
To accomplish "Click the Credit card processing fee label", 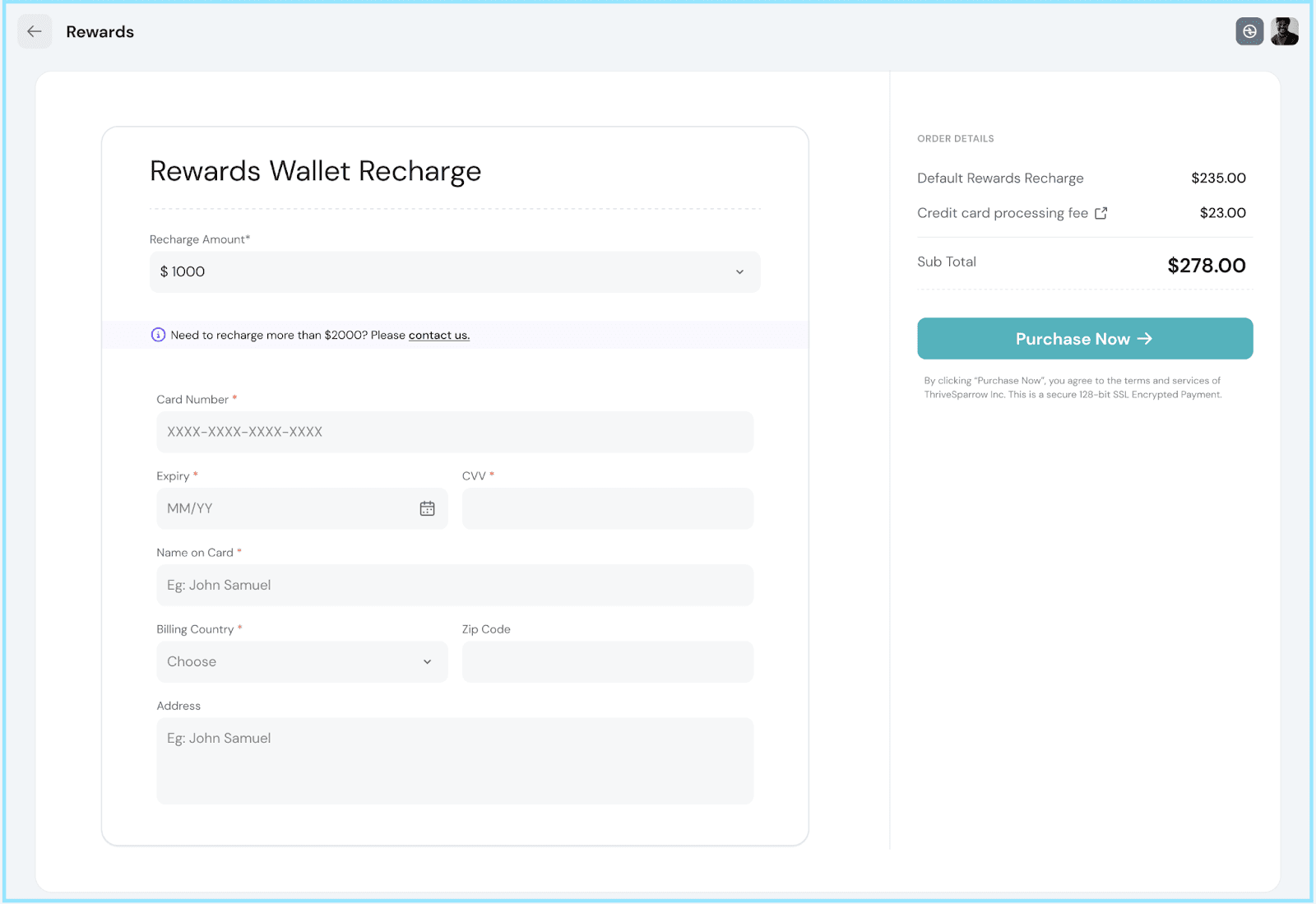I will pyautogui.click(x=1002, y=213).
